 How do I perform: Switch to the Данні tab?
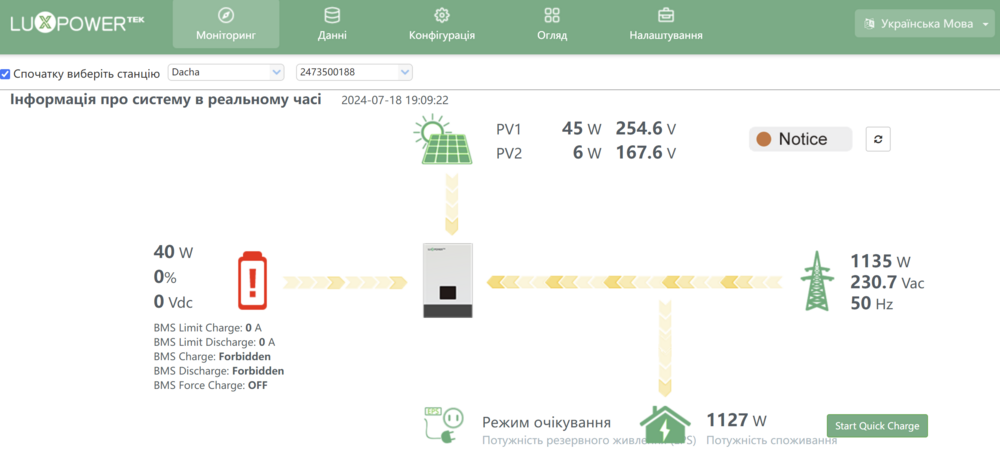tap(332, 24)
